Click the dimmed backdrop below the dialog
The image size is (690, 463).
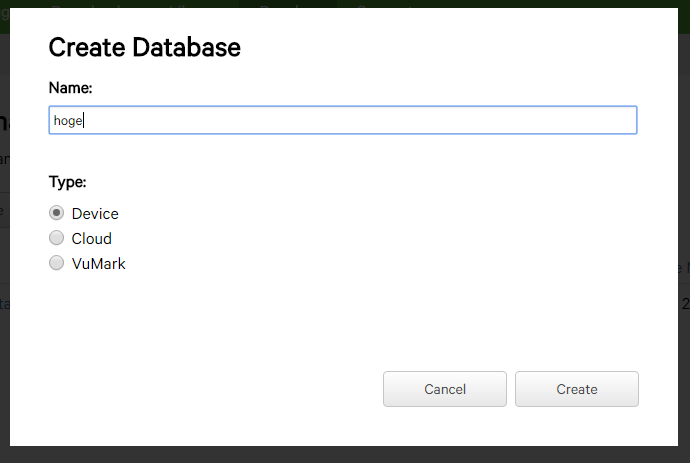click(x=344, y=455)
